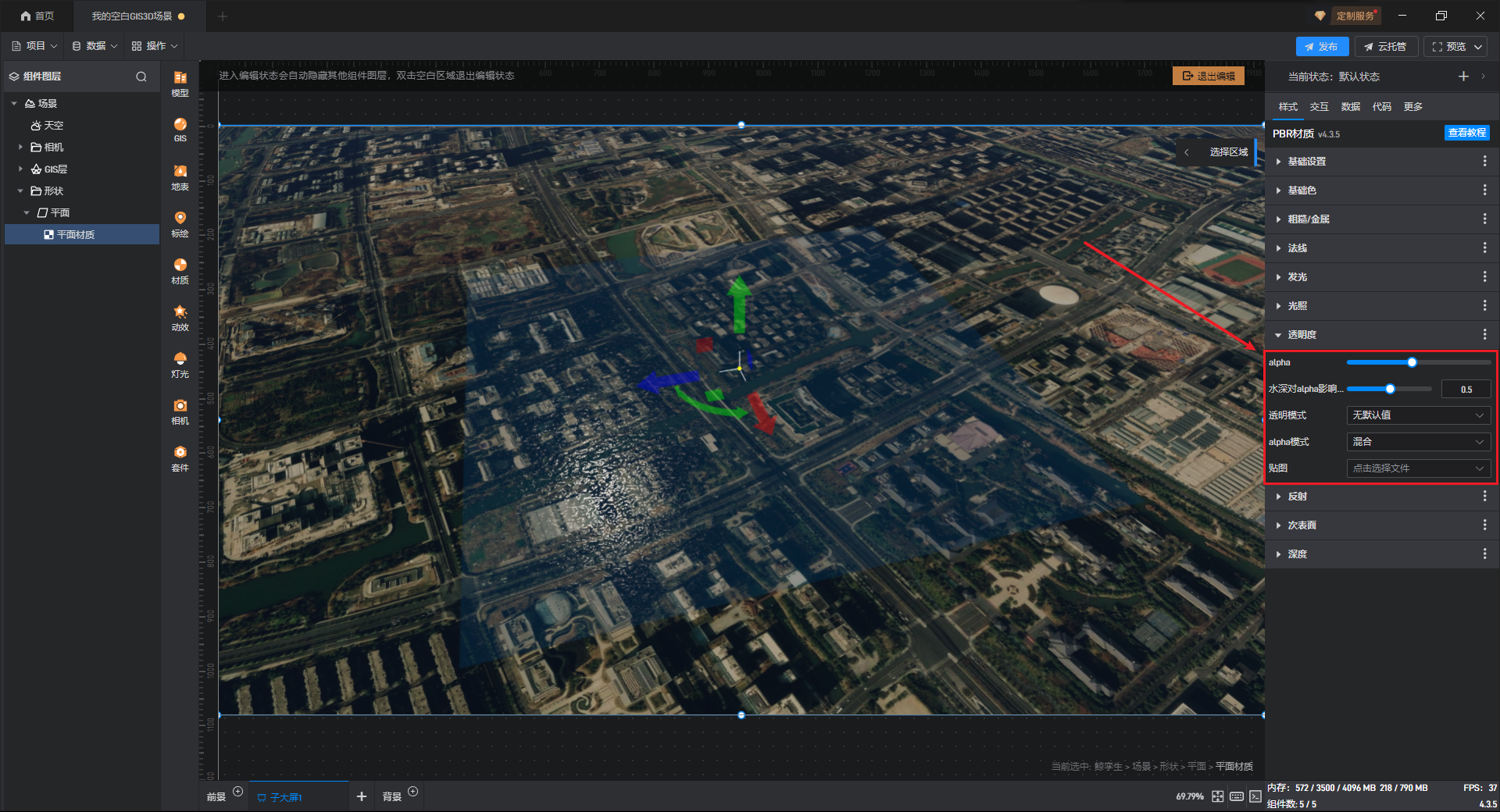
Task: Open the 相机 (camera) component category in sidebar
Action: pos(180,411)
